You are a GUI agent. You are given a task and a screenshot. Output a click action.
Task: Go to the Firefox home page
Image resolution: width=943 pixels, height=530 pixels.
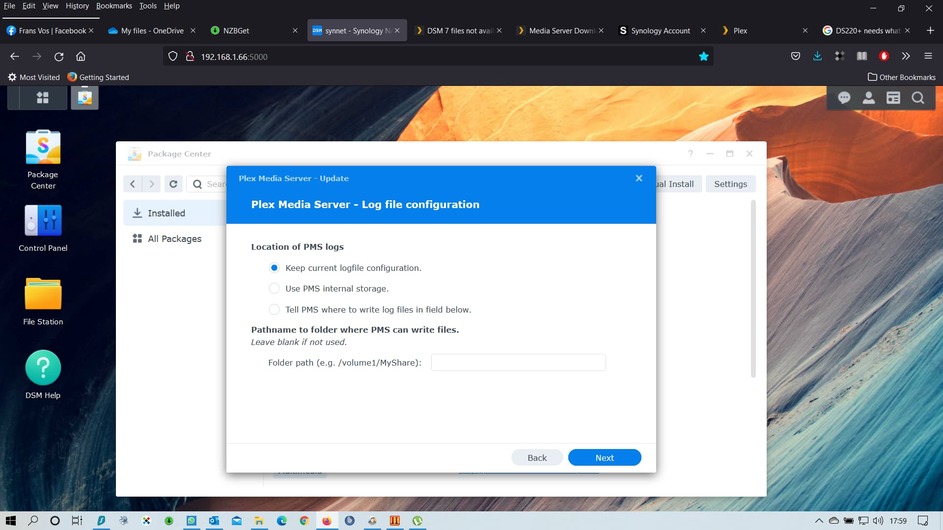click(81, 57)
